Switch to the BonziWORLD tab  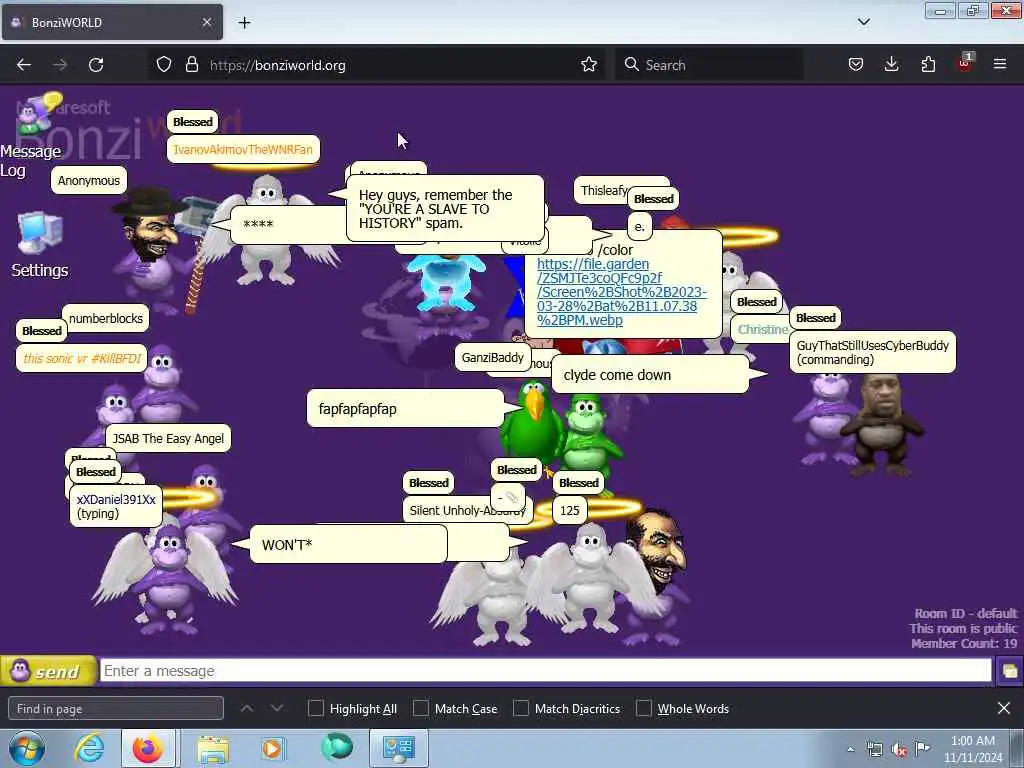[x=112, y=22]
